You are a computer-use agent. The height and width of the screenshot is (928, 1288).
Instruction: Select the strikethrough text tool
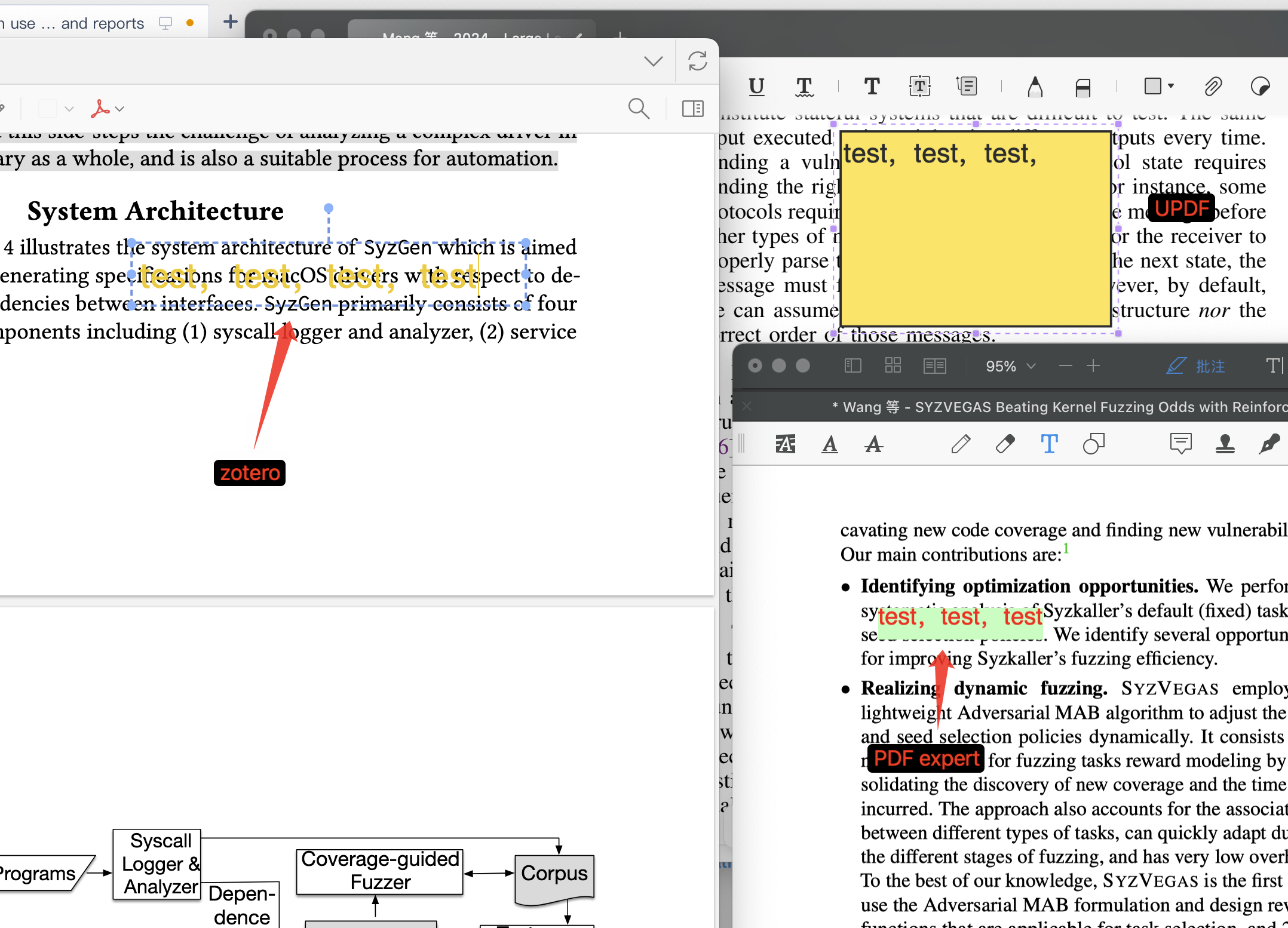[873, 444]
